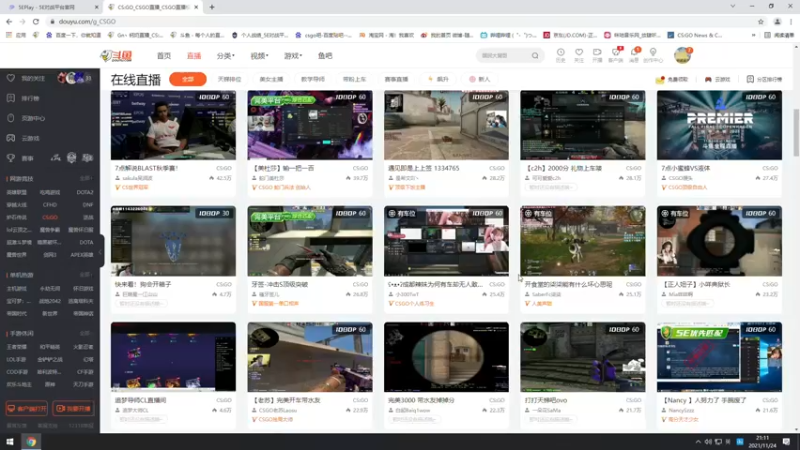Open the 首页 home navigation item
This screenshot has width=800, height=450.
pos(164,56)
